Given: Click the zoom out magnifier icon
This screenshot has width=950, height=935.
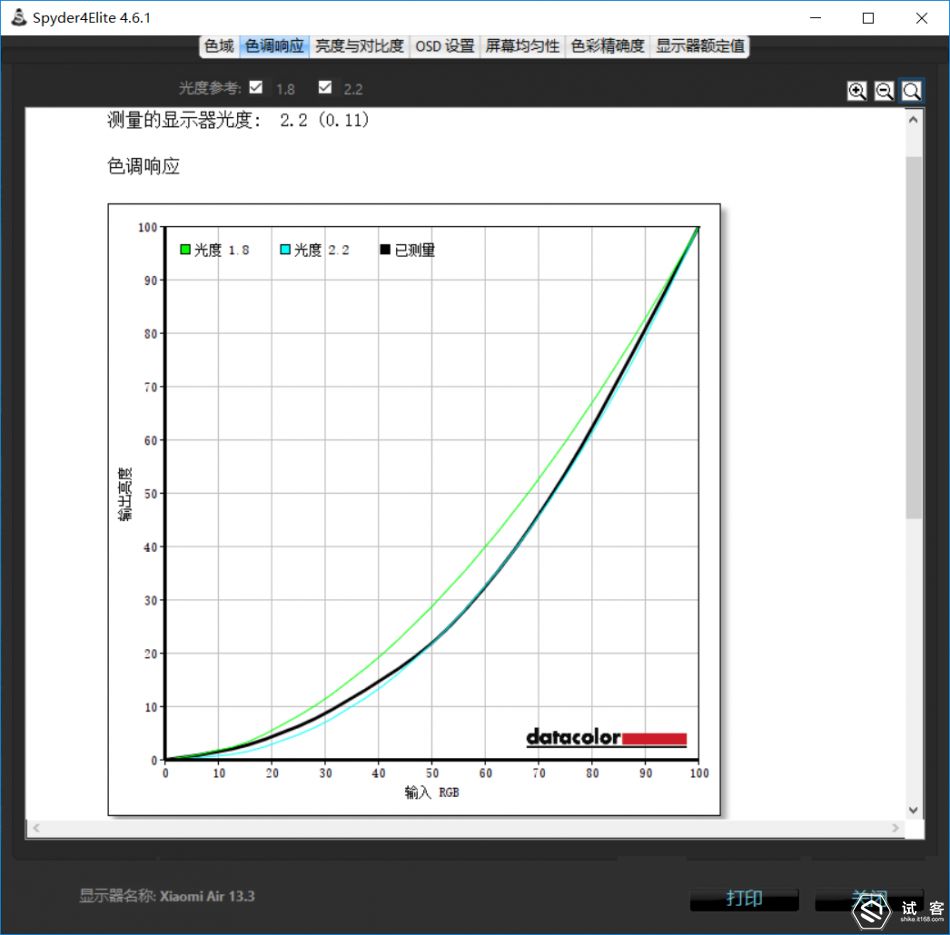Looking at the screenshot, I should pos(884,91).
